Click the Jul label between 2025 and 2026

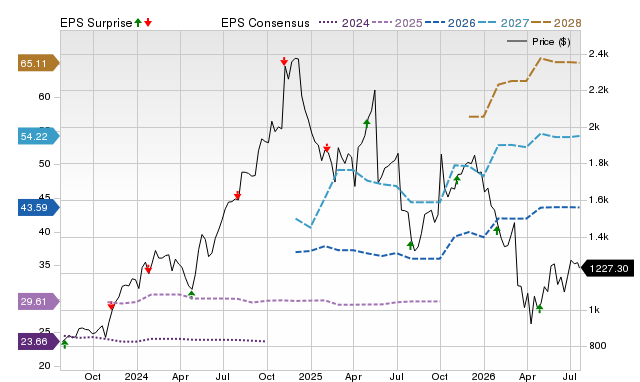coord(396,376)
